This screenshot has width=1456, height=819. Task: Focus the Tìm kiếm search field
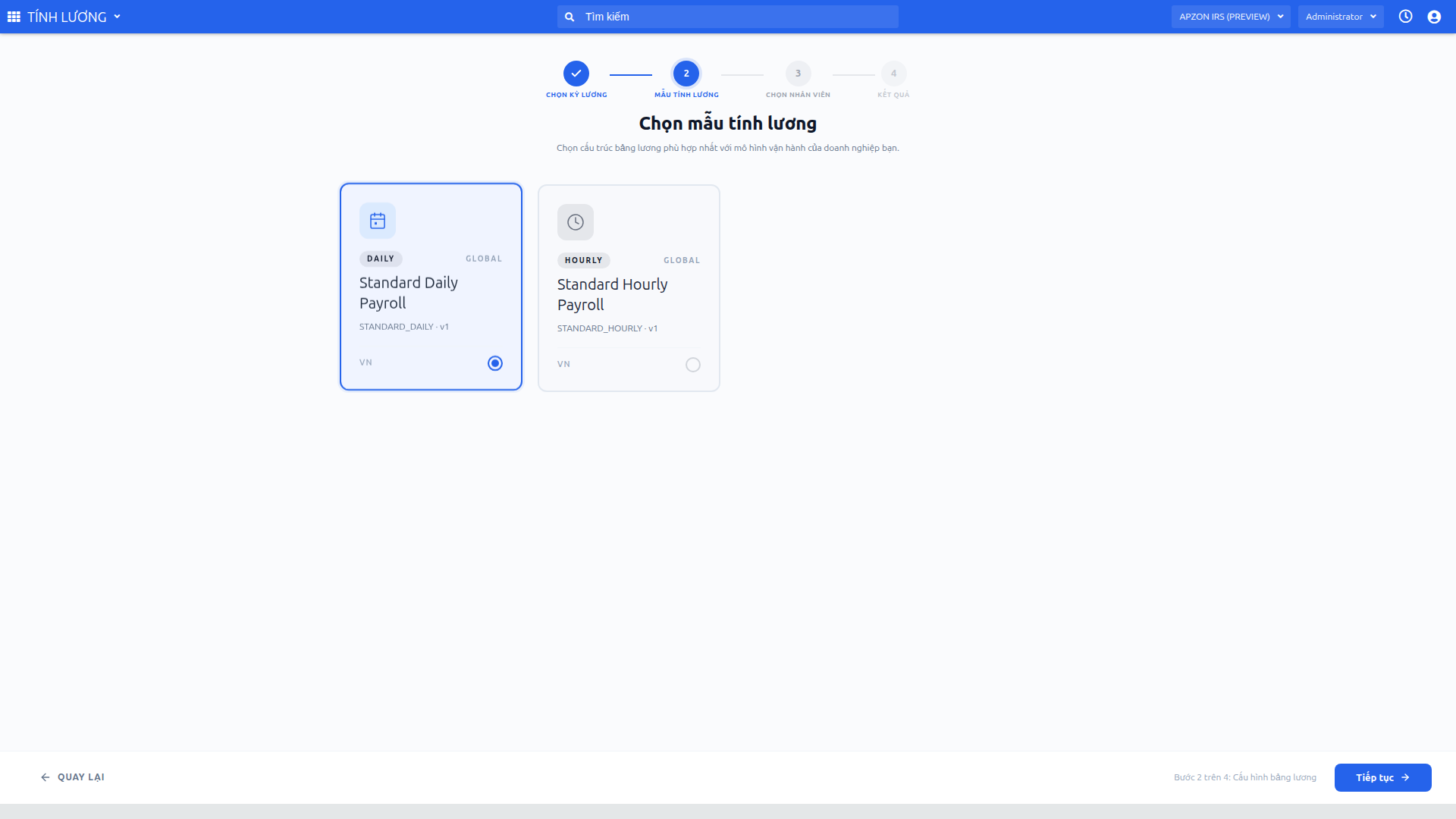tap(728, 17)
